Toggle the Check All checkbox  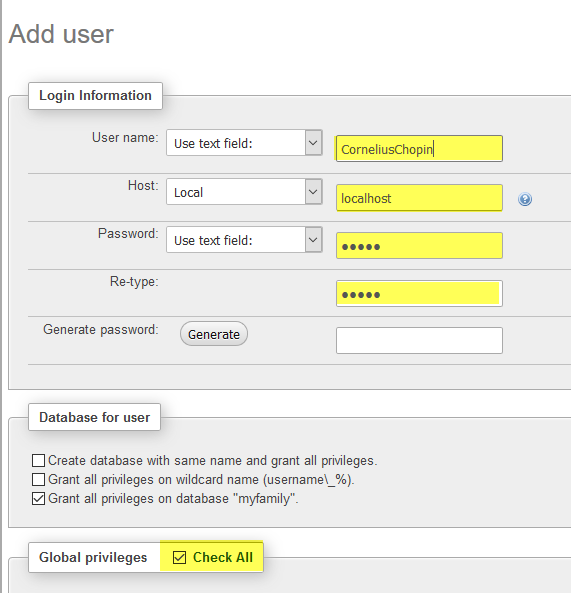[179, 557]
